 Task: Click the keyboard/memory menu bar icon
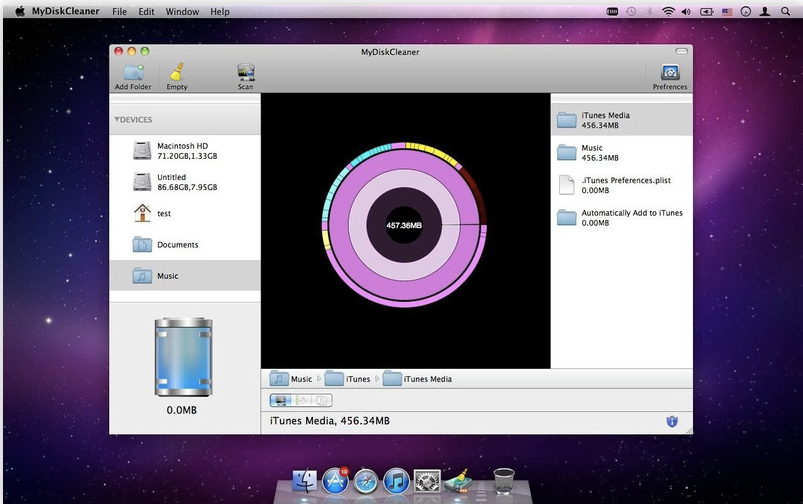point(612,11)
